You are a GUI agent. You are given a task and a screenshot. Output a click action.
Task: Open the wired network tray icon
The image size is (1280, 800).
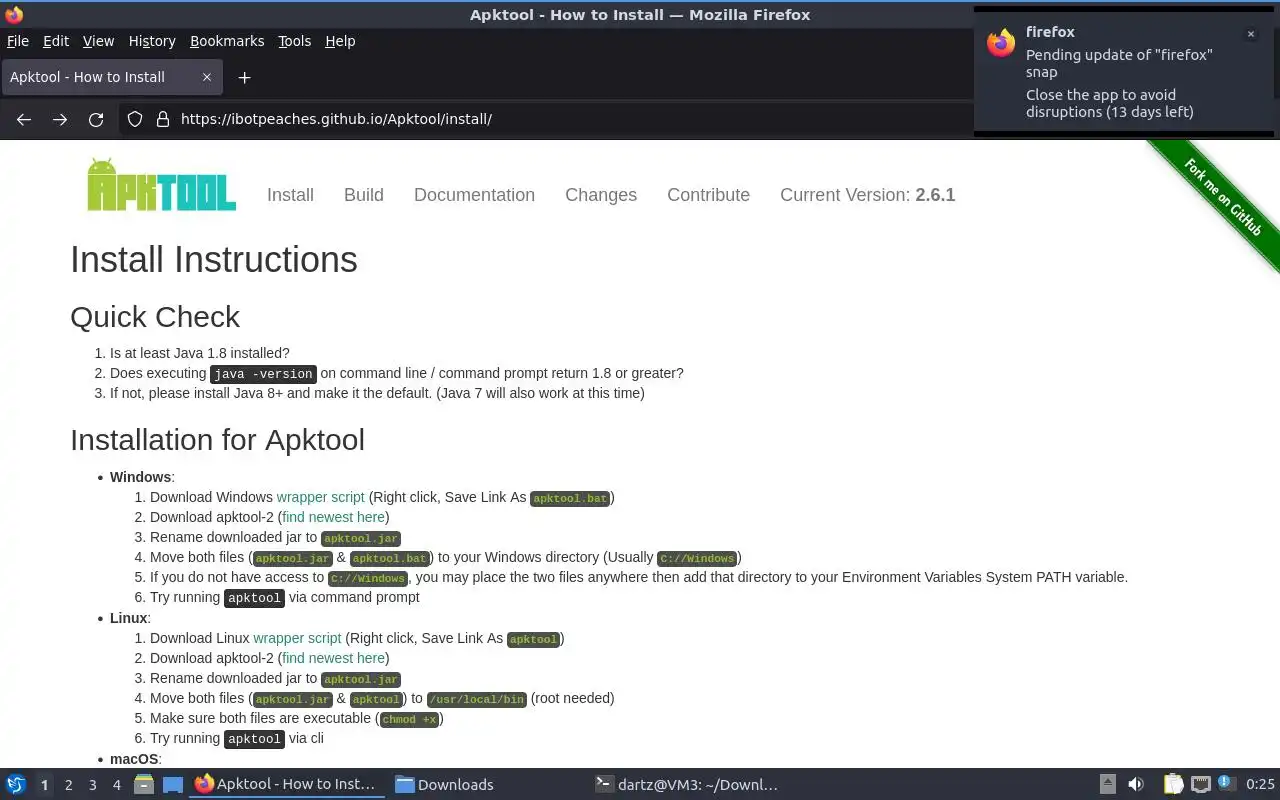click(x=1201, y=784)
